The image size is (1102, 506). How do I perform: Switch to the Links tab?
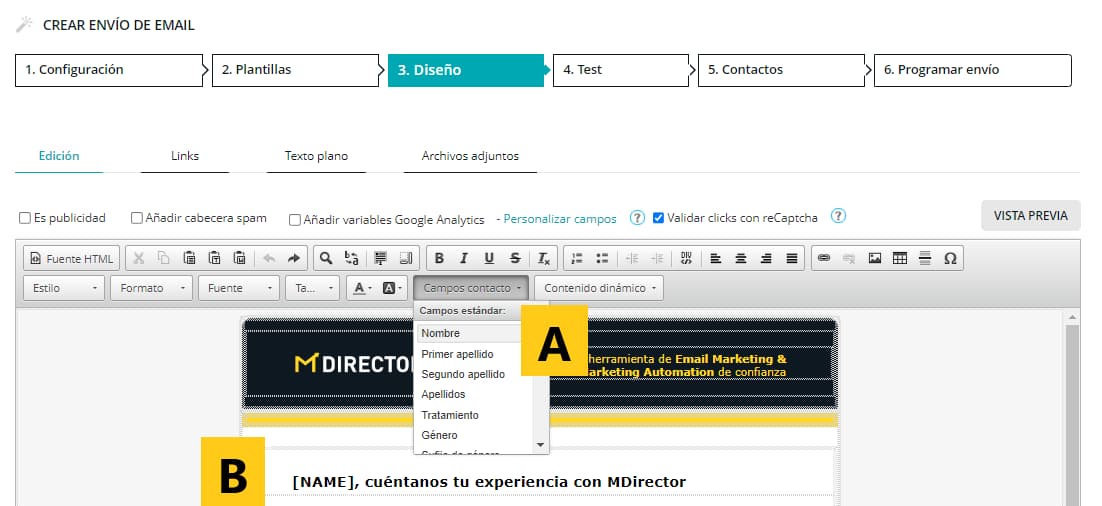pyautogui.click(x=185, y=156)
